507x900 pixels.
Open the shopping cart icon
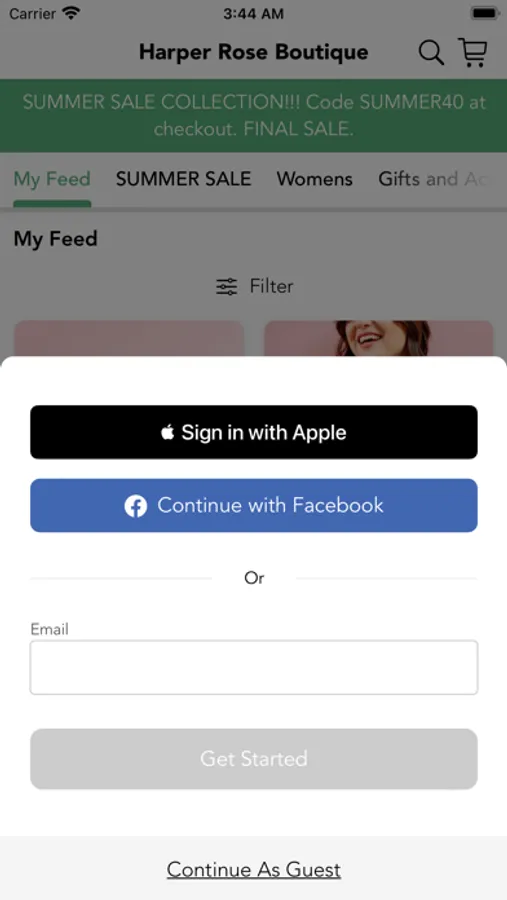(473, 52)
